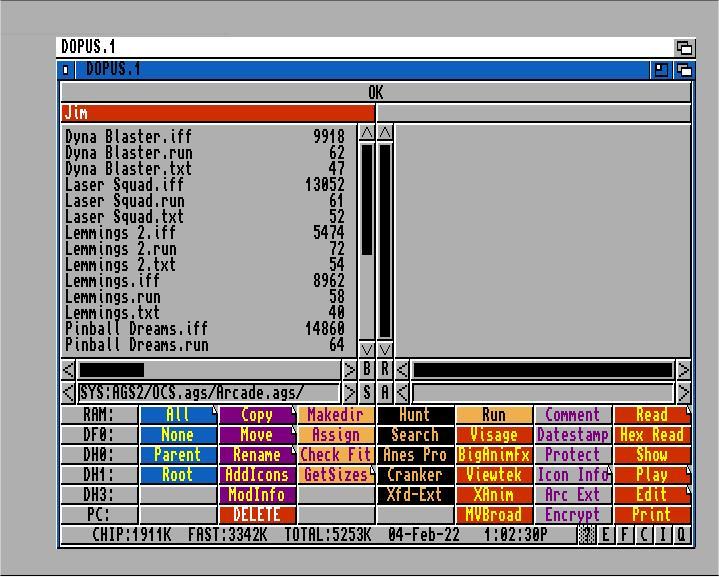Click the Assign button
This screenshot has width=719, height=577.
click(x=336, y=434)
